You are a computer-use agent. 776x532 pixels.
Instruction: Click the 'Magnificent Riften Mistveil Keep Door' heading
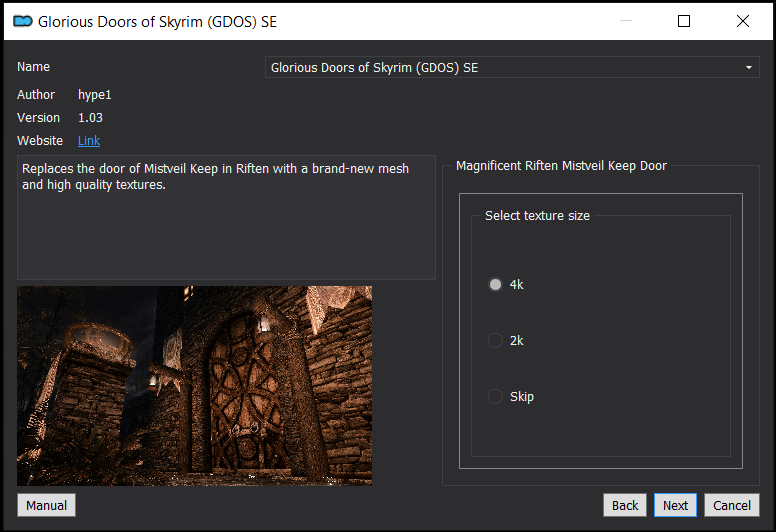(561, 166)
